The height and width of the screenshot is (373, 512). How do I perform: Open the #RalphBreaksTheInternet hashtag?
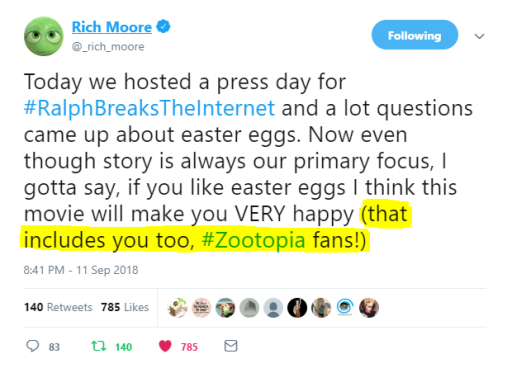149,108
